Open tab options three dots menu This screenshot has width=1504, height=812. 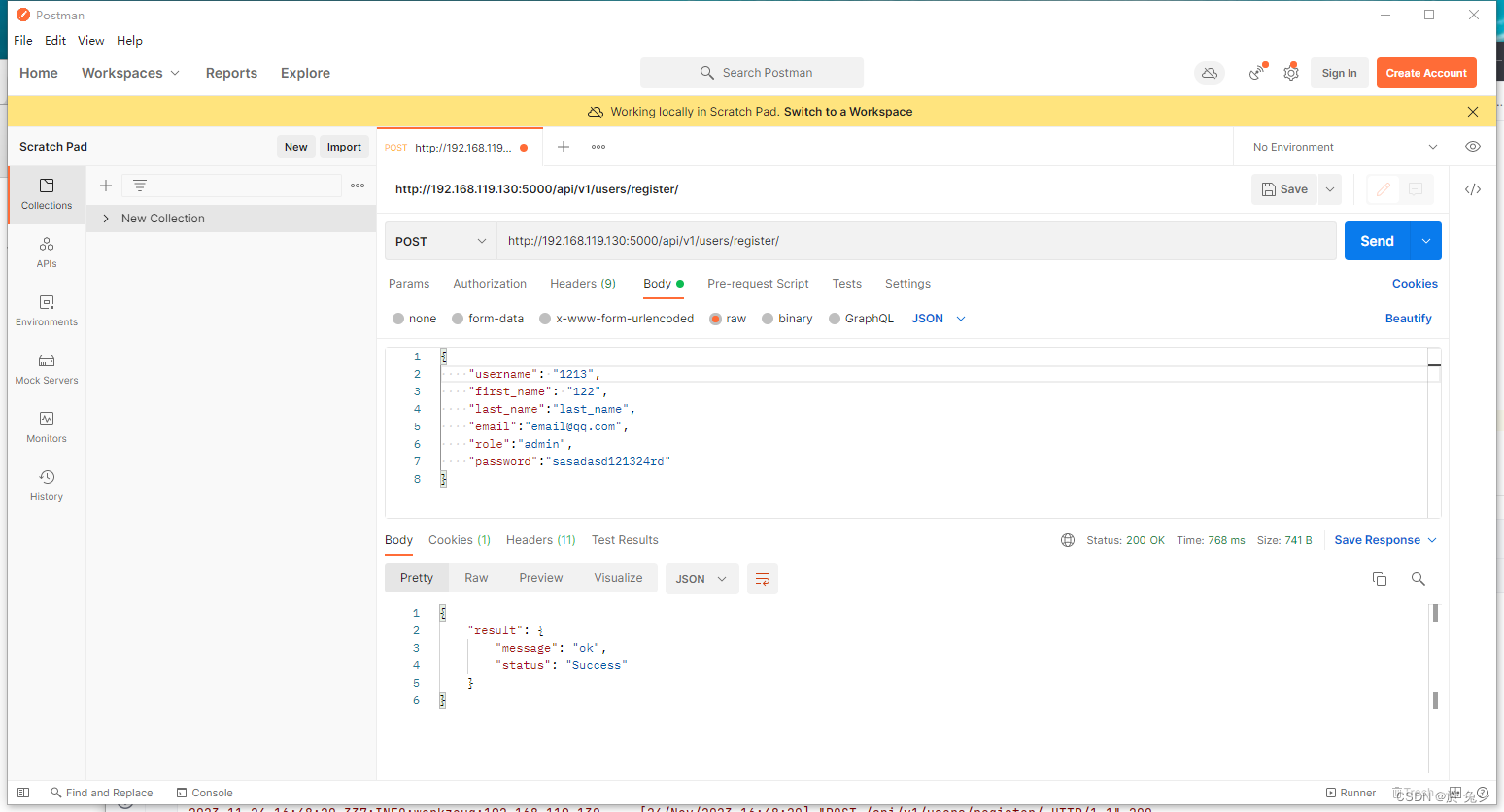598,147
